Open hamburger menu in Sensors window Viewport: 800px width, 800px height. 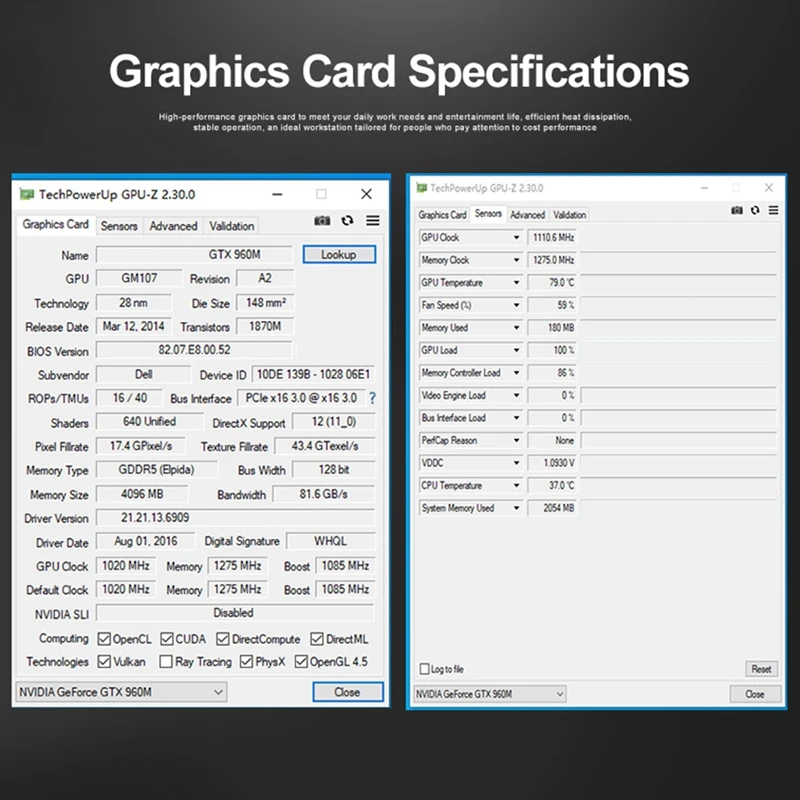pyautogui.click(x=773, y=210)
